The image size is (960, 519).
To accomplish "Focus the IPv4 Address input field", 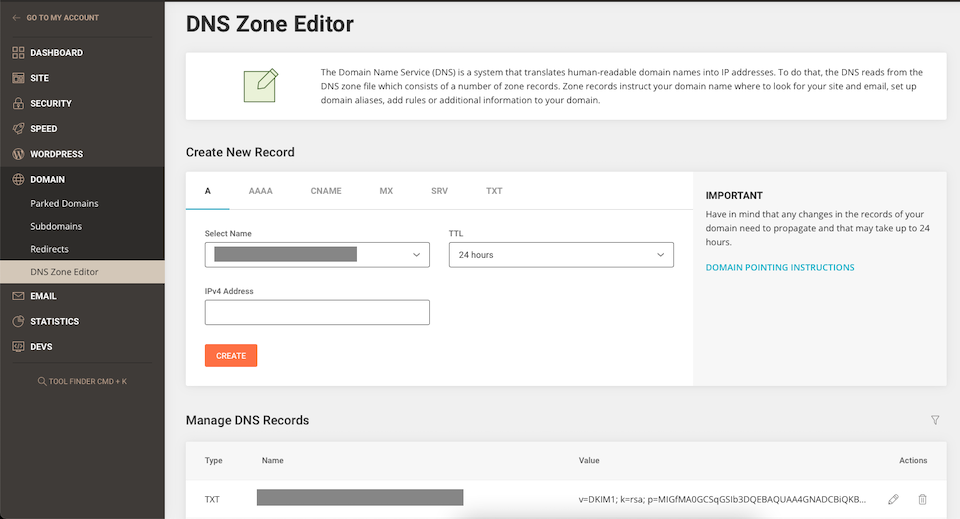I will click(317, 313).
